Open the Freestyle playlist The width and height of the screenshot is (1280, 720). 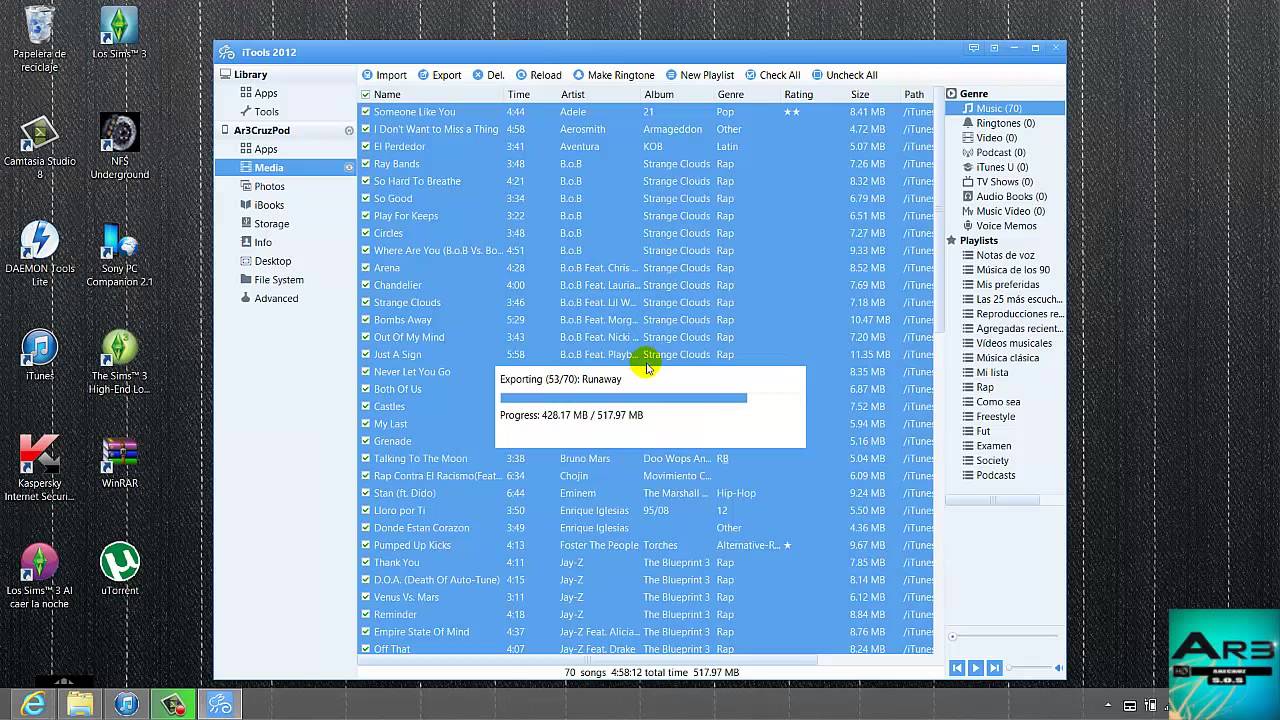pos(988,416)
